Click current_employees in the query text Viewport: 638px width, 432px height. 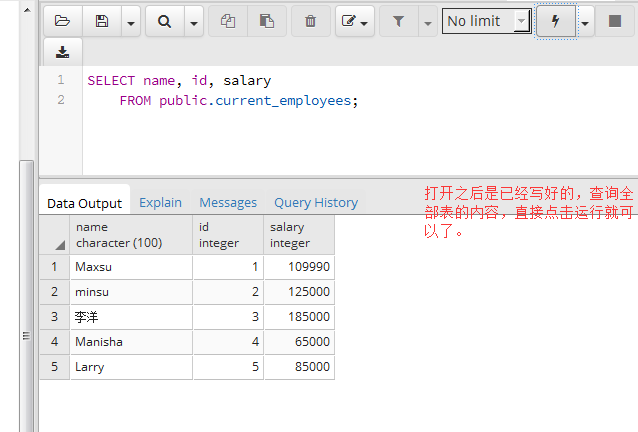(283, 100)
